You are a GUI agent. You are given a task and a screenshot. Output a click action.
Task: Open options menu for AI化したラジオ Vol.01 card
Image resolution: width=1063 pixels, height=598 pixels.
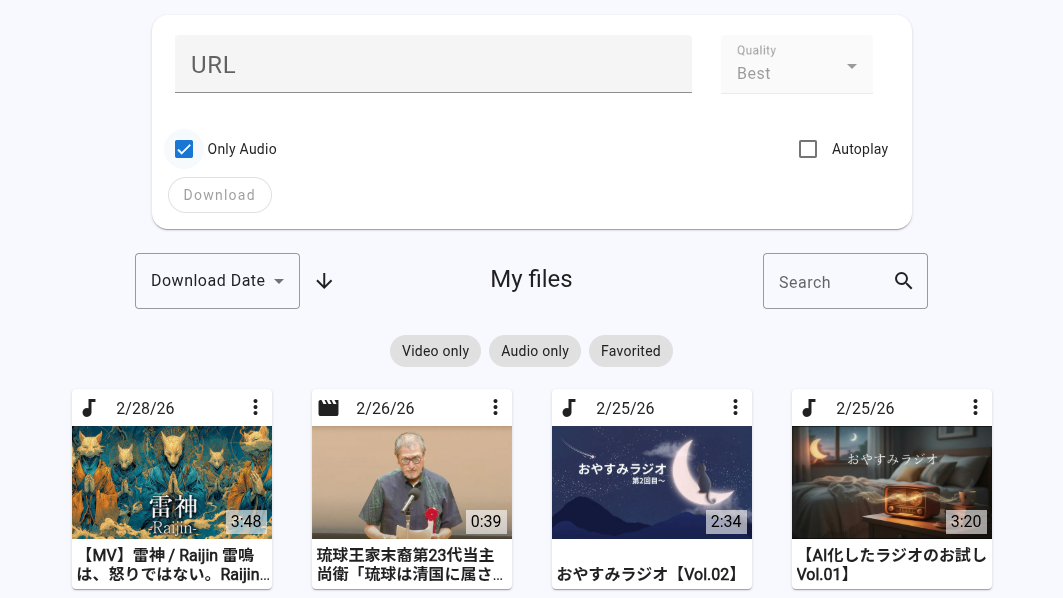[976, 407]
